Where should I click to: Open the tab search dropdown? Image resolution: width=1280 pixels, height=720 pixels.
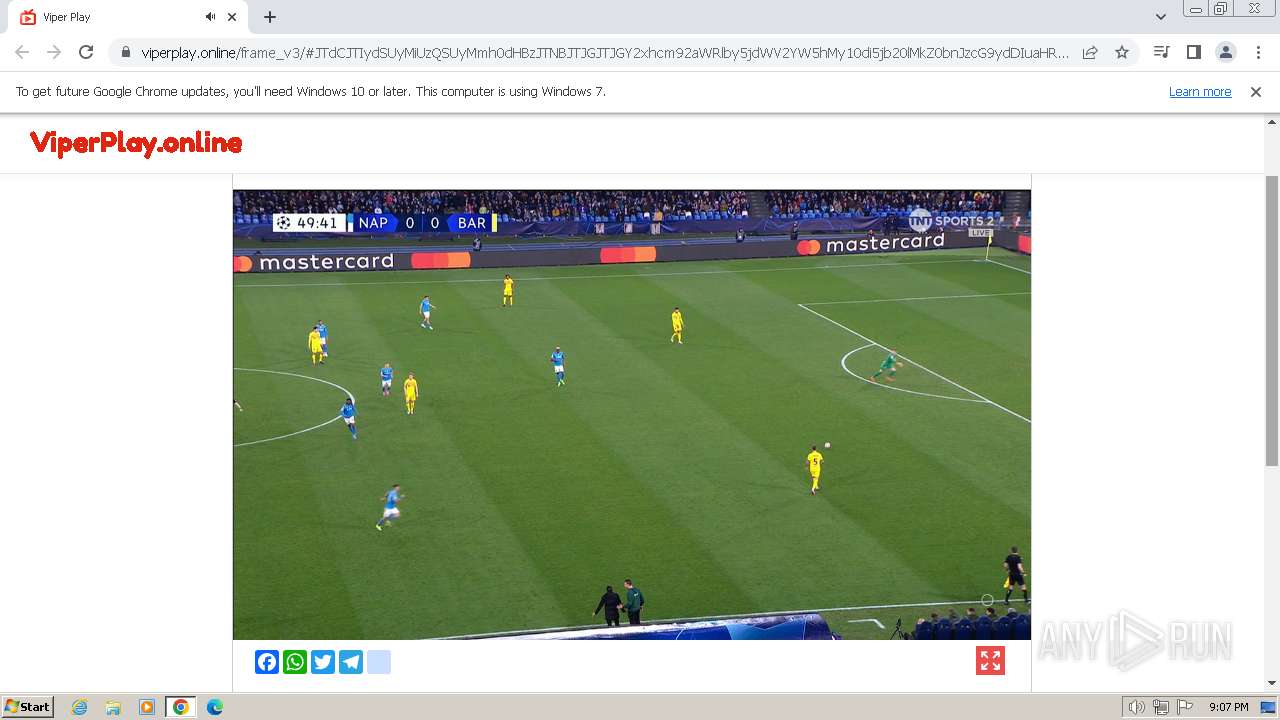coord(1160,17)
